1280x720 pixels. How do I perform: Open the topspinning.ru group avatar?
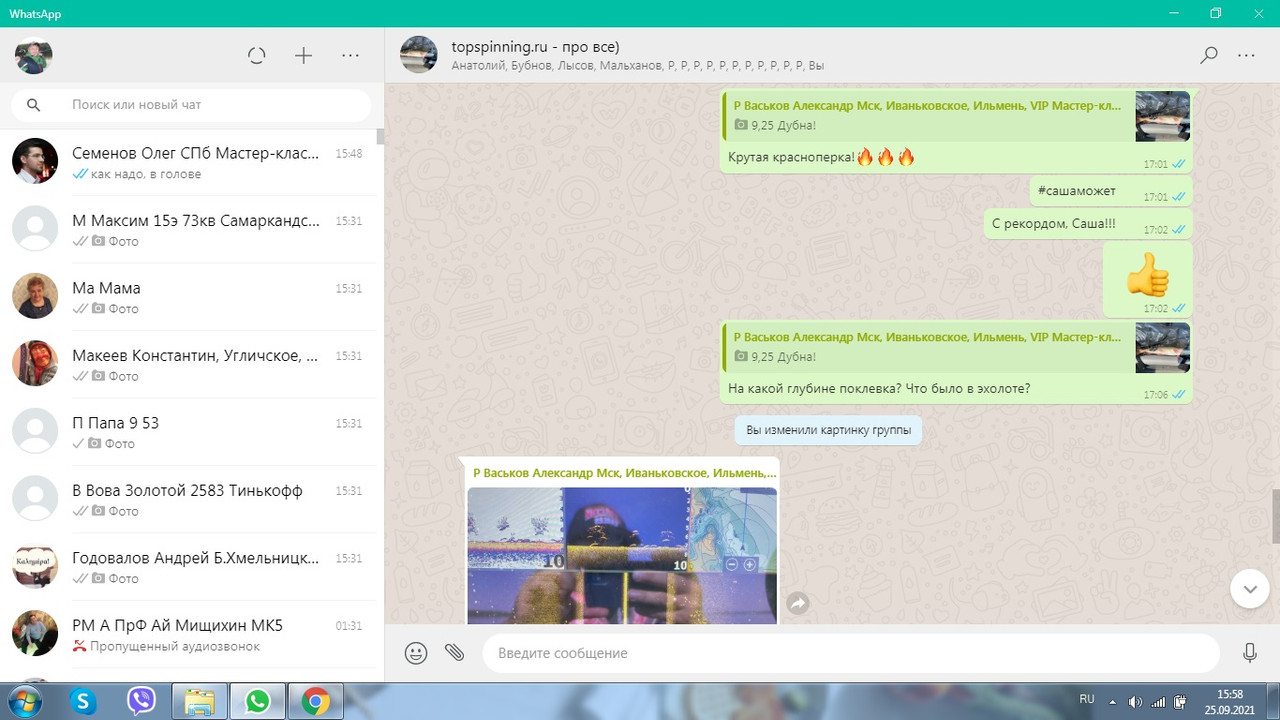click(419, 55)
